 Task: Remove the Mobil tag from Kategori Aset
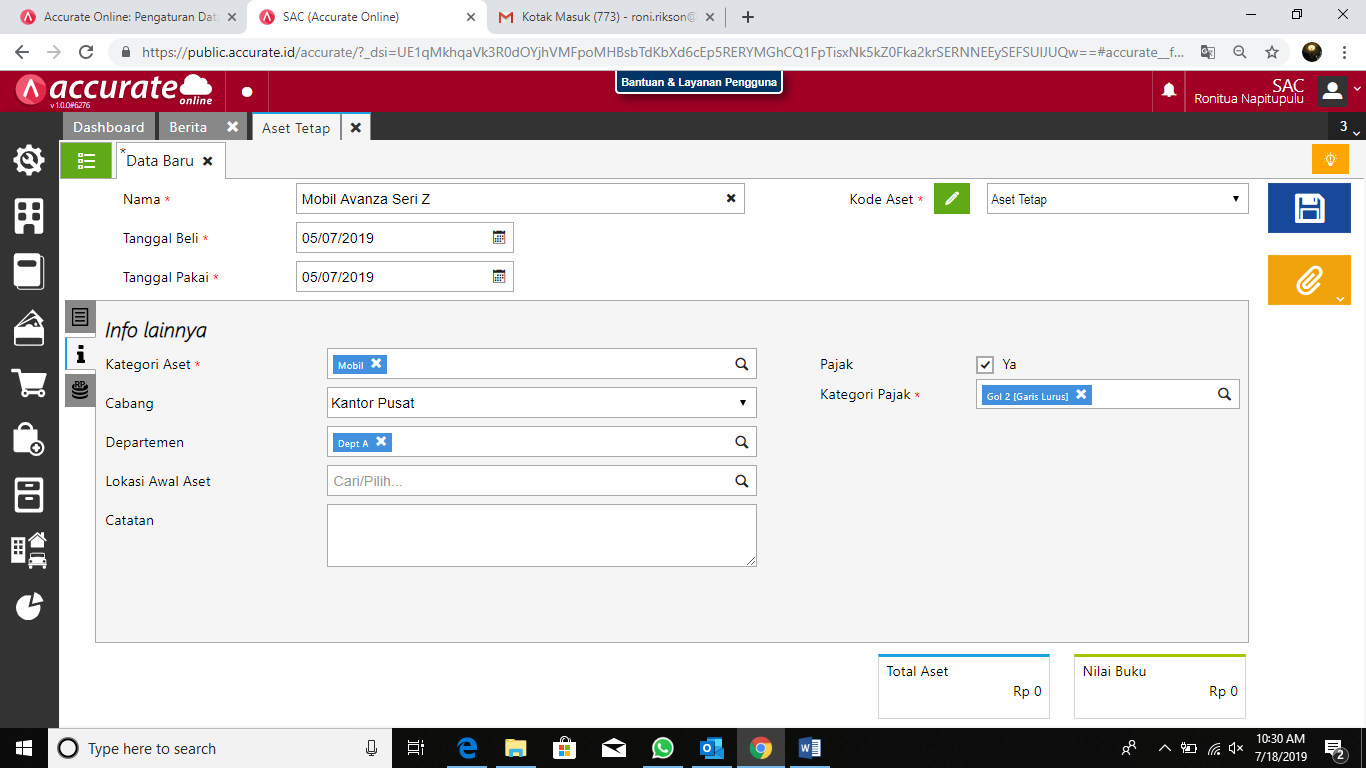point(376,364)
